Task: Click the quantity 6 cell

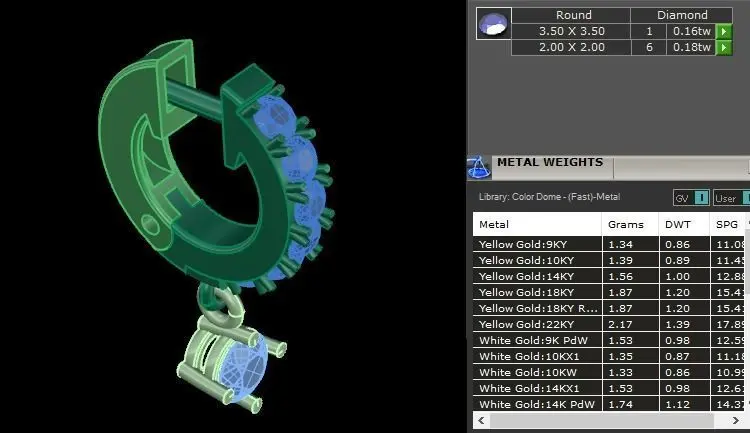Action: click(x=649, y=47)
